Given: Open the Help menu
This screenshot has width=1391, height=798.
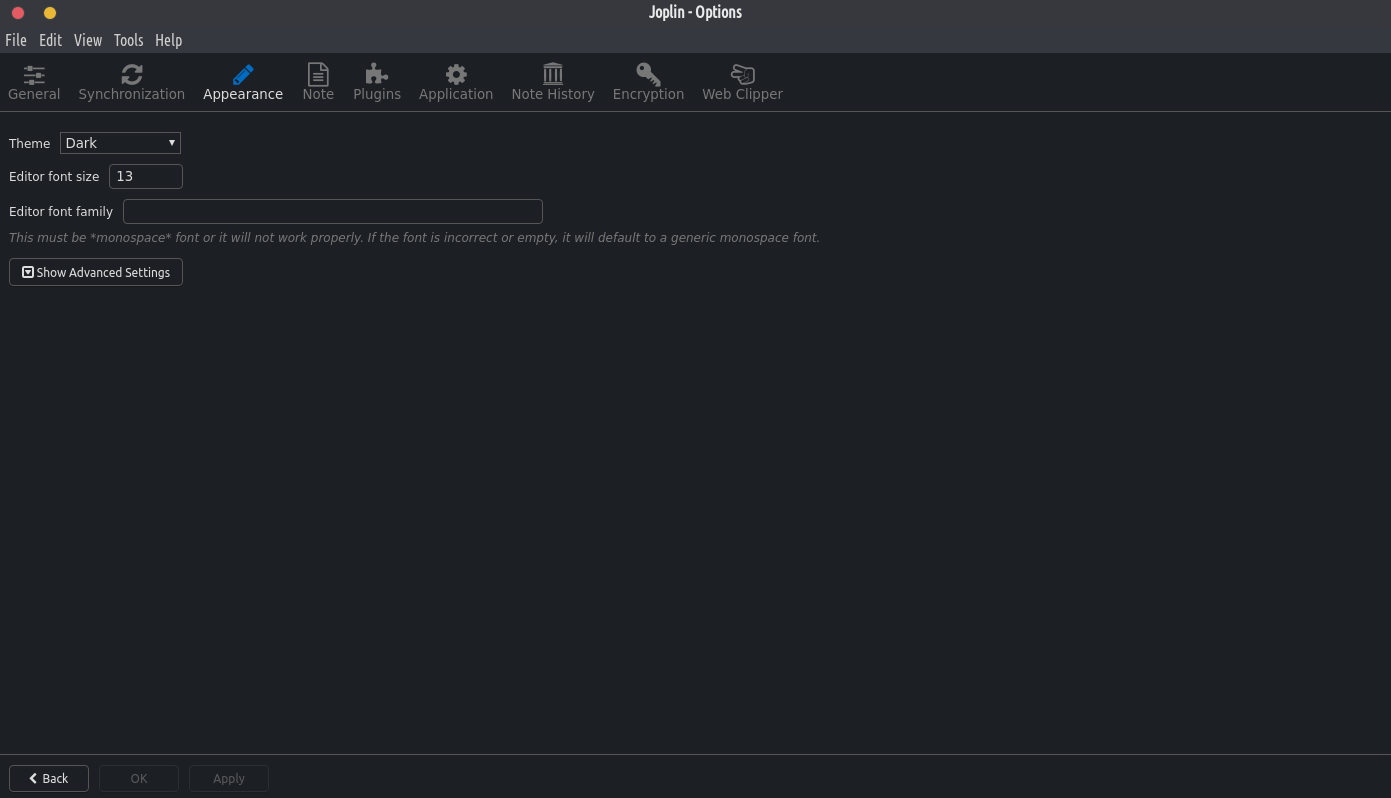Looking at the screenshot, I should coord(168,40).
